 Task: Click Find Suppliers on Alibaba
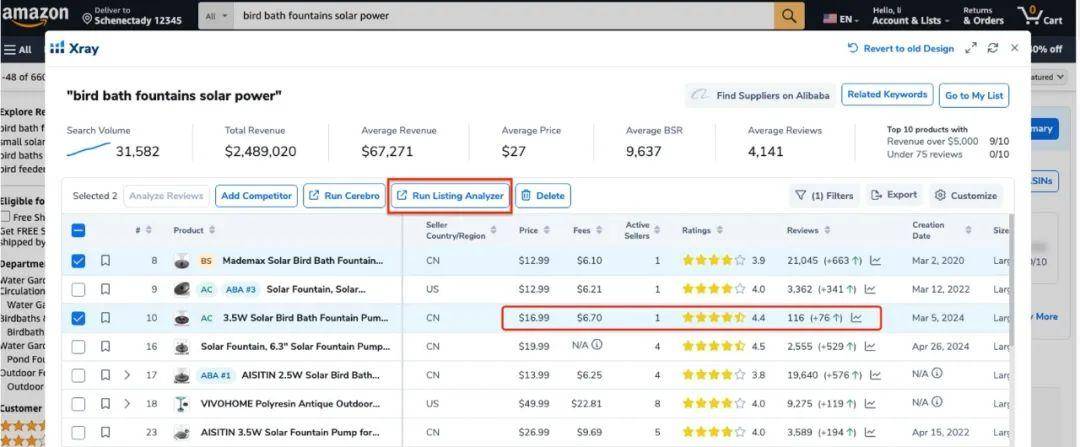pos(760,96)
